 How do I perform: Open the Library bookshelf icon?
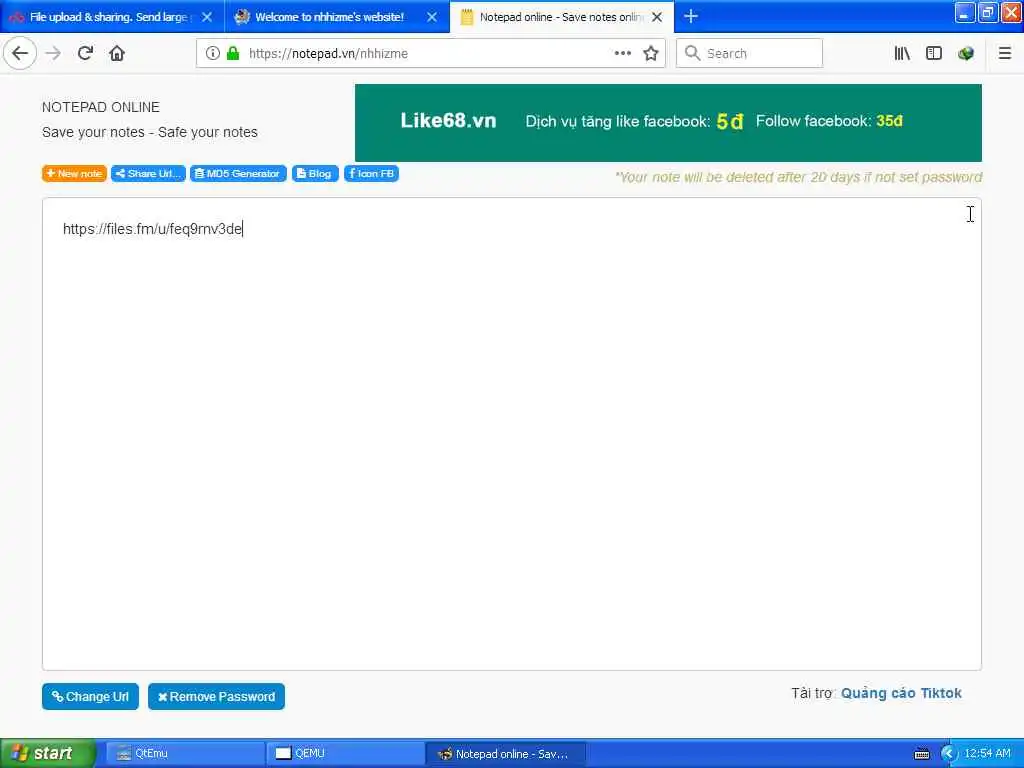902,53
